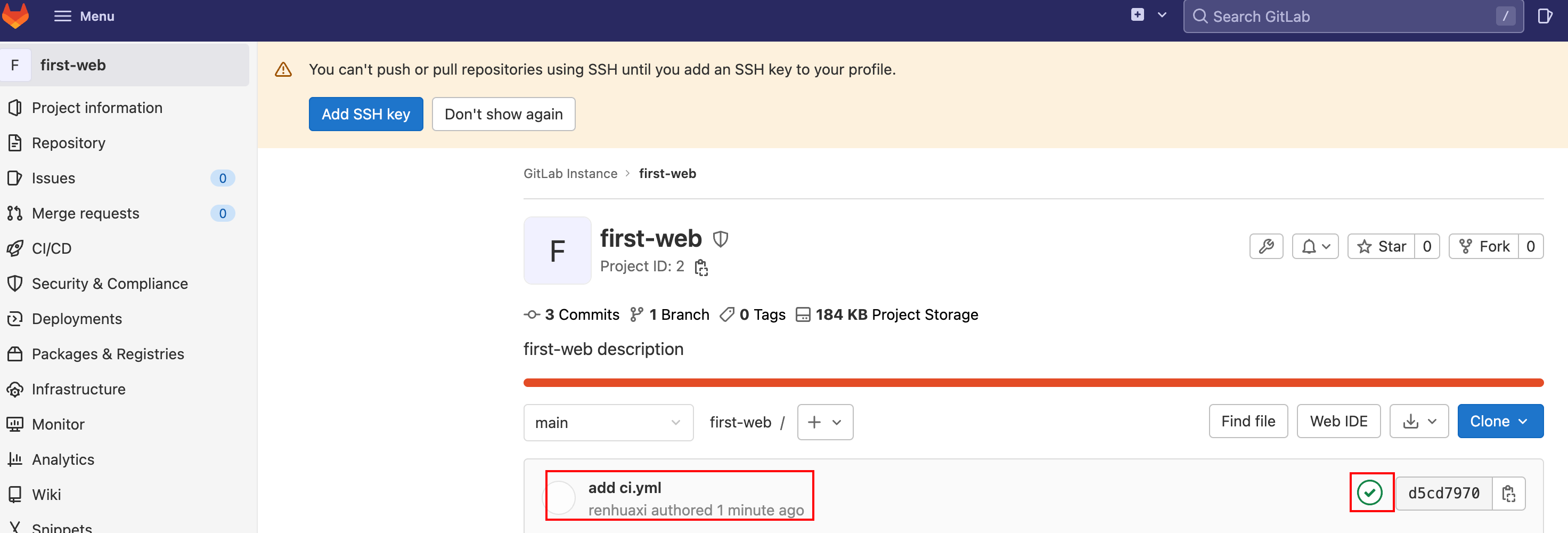
Task: Click the create new plus icon in top bar
Action: [1137, 15]
